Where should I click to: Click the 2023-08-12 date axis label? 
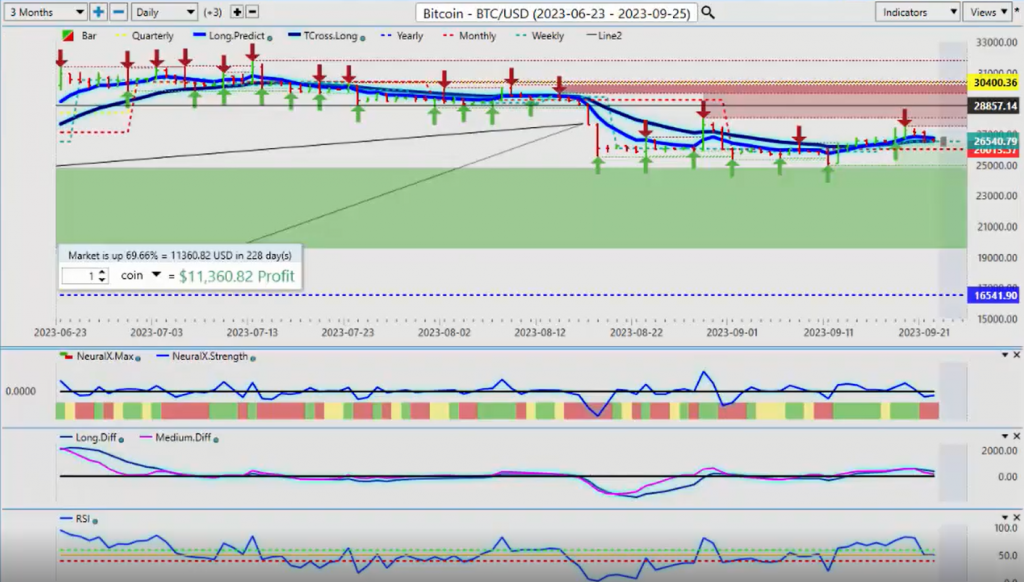pos(540,332)
